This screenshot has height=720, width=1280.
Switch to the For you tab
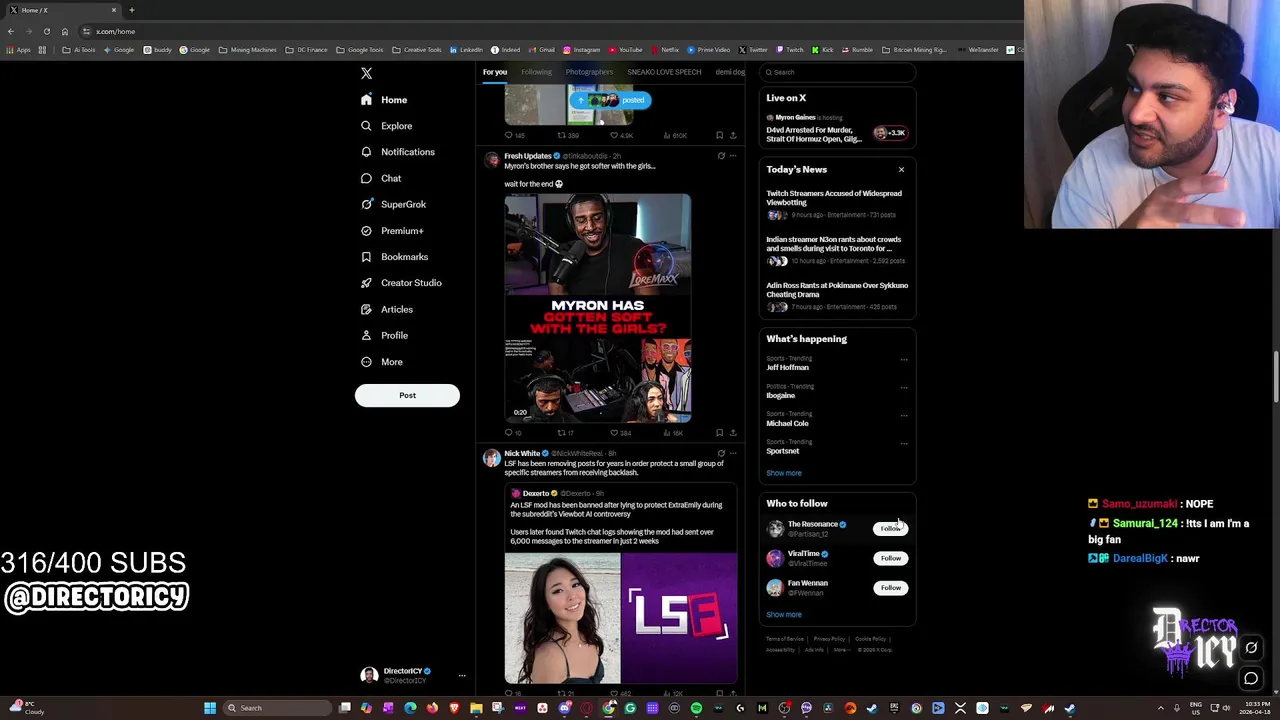tap(494, 72)
